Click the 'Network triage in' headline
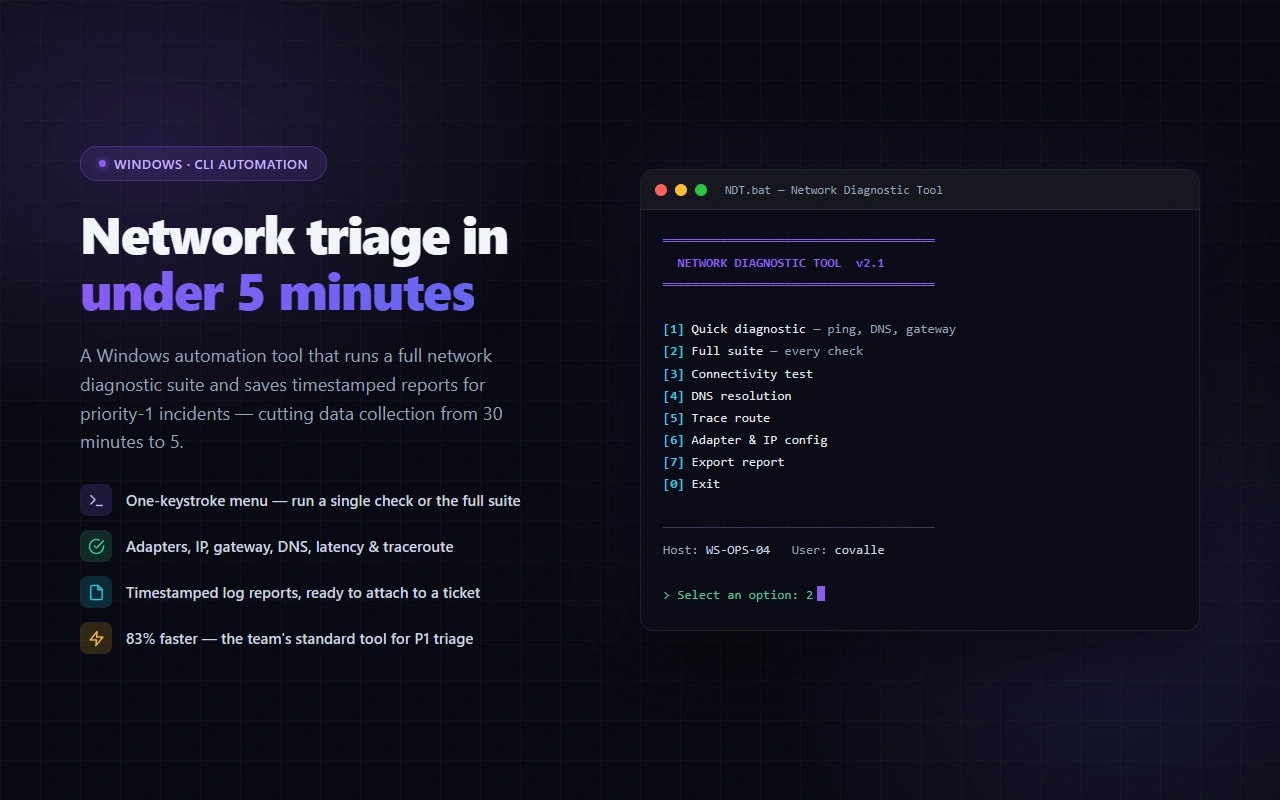The image size is (1280, 800). click(x=295, y=238)
